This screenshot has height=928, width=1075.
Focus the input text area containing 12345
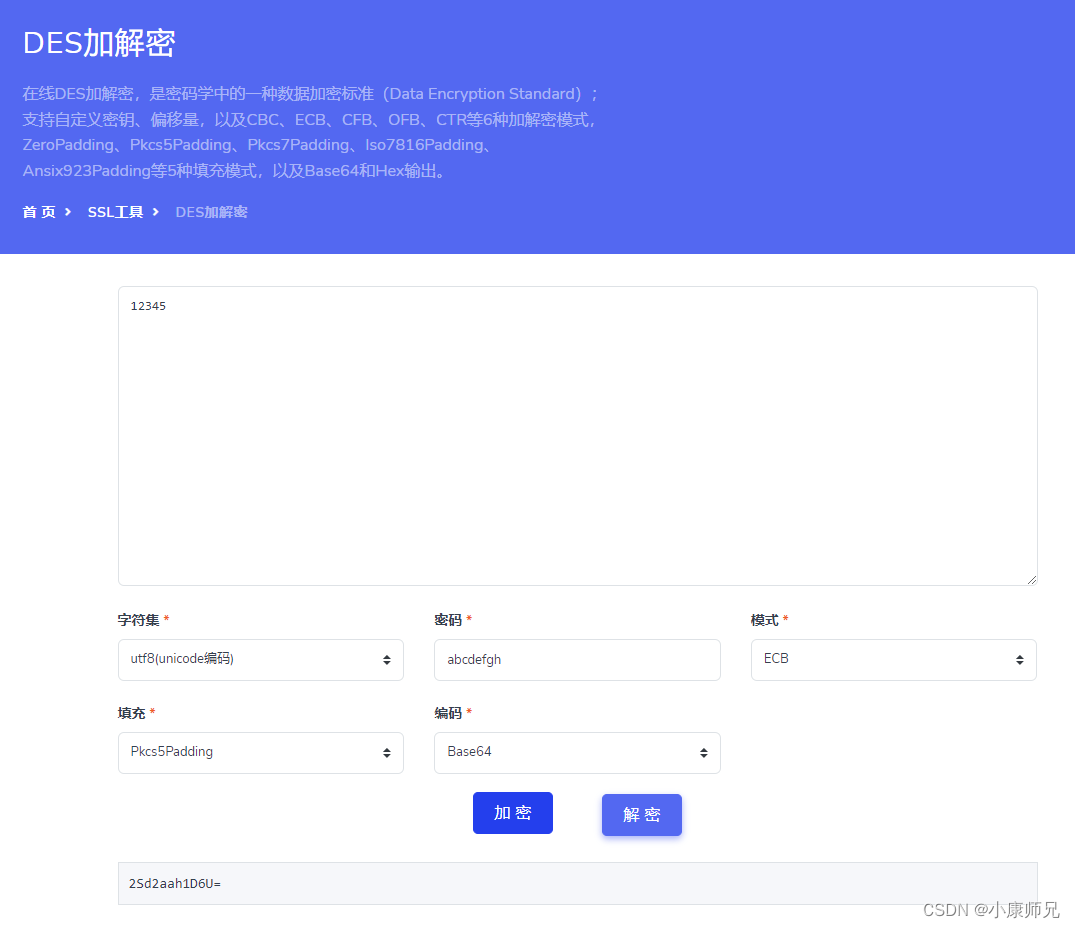coord(577,435)
